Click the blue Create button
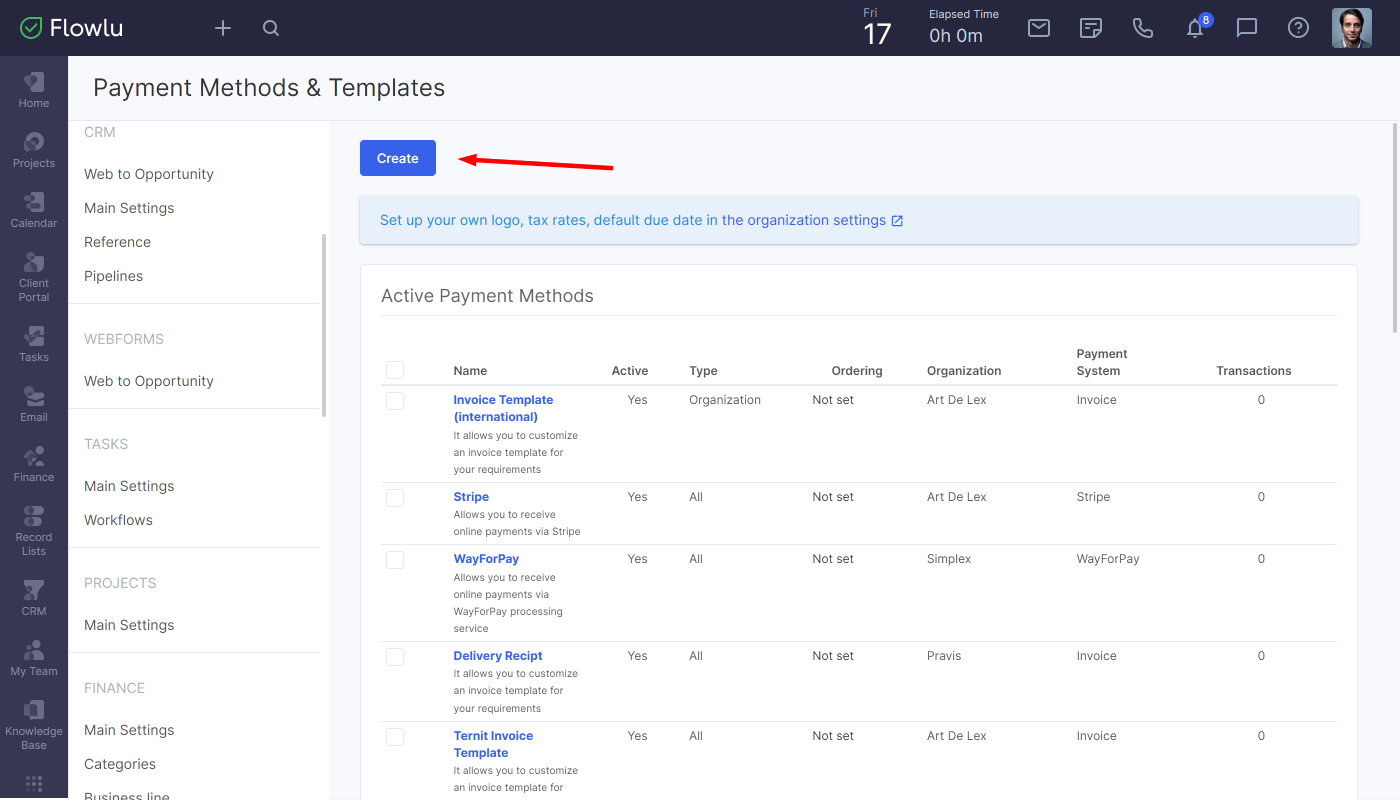The height and width of the screenshot is (800, 1400). click(398, 158)
